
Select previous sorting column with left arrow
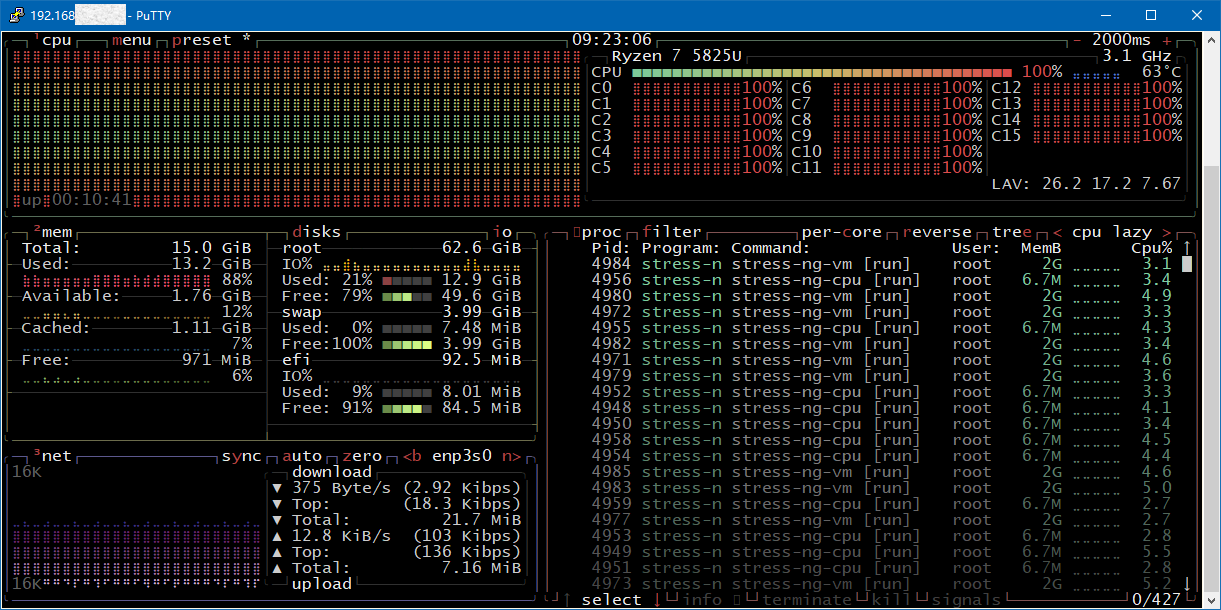1057,232
